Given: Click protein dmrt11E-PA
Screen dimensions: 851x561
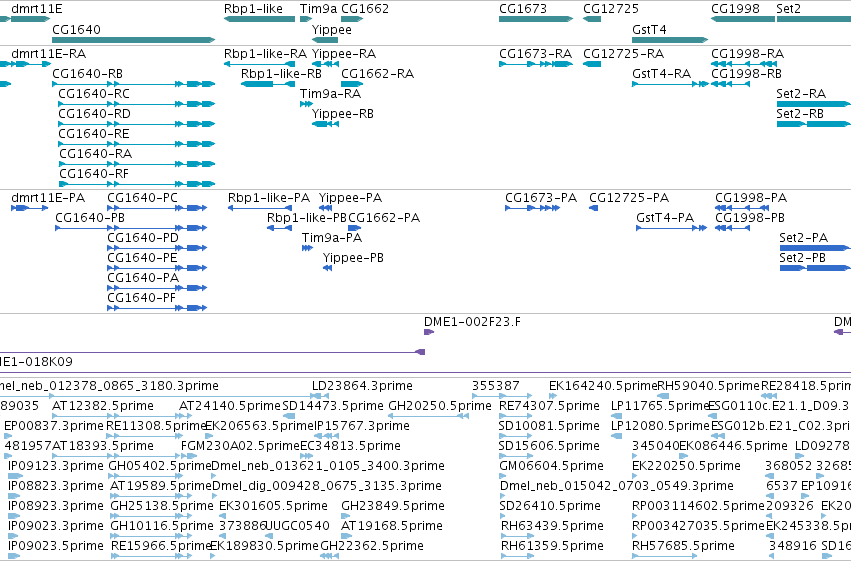Looking at the screenshot, I should click(48, 199).
